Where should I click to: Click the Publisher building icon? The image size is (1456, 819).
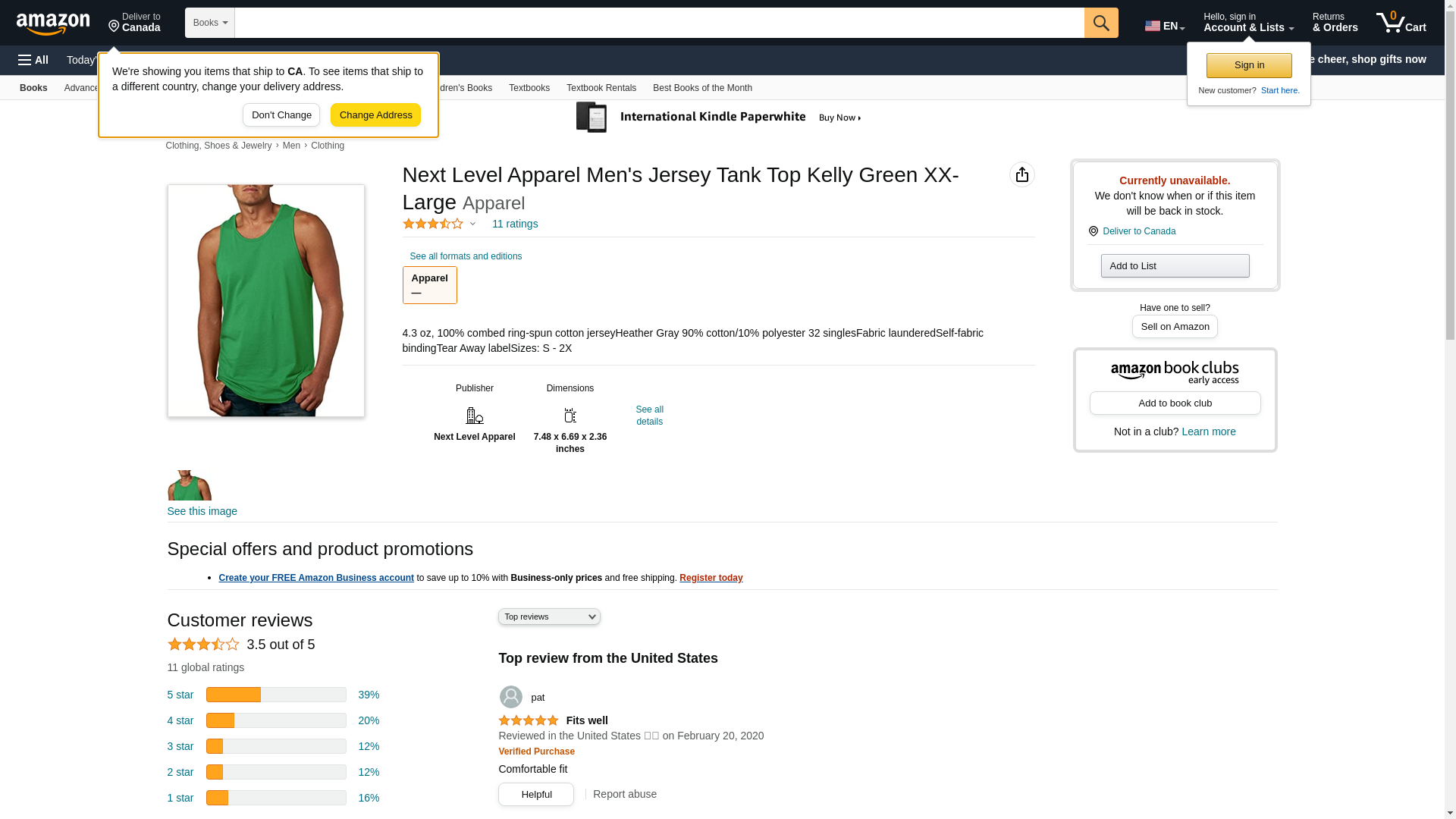coord(474,416)
